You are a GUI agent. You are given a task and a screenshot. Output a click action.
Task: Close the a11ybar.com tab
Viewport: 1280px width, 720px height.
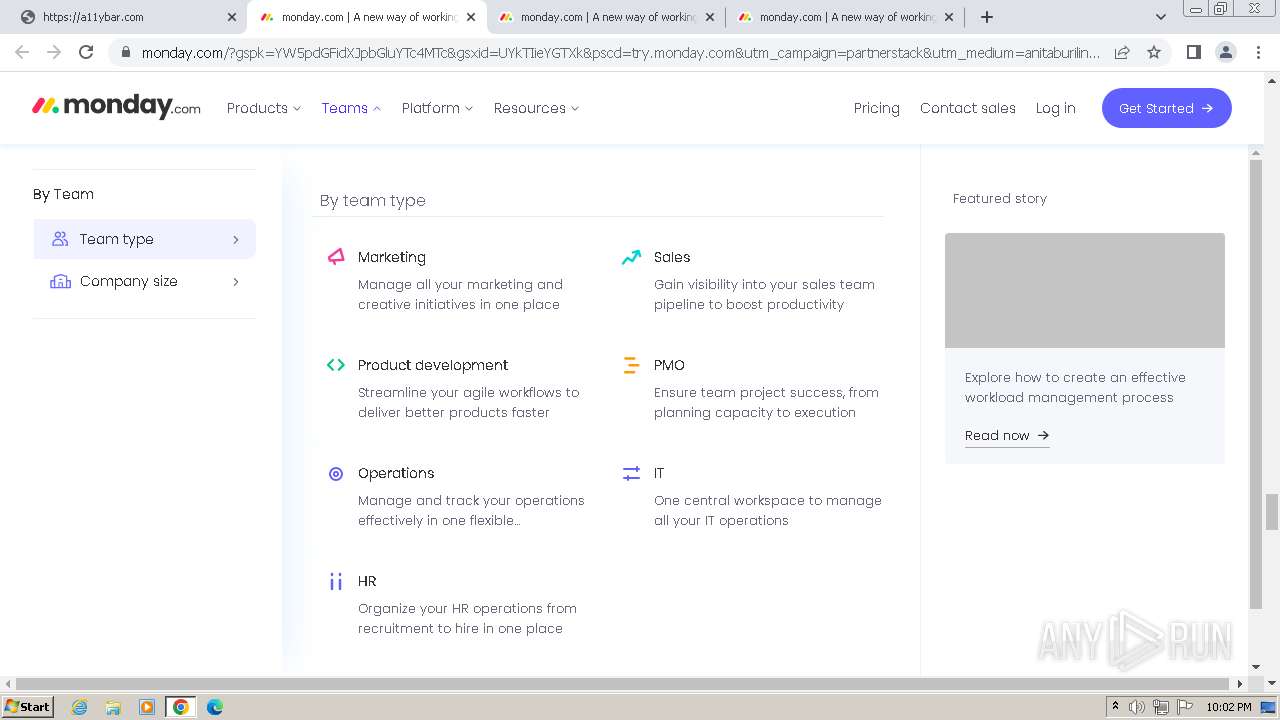pos(231,17)
